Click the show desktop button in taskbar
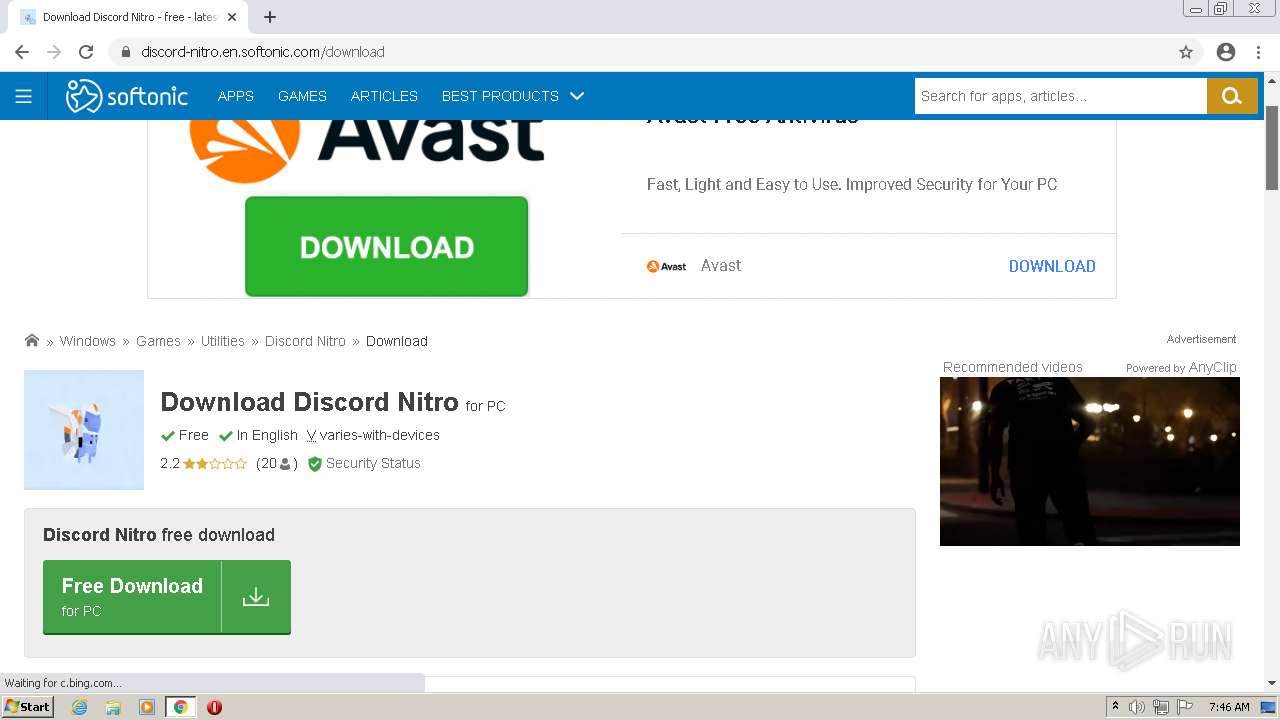Image resolution: width=1280 pixels, height=720 pixels. pos(1269,707)
